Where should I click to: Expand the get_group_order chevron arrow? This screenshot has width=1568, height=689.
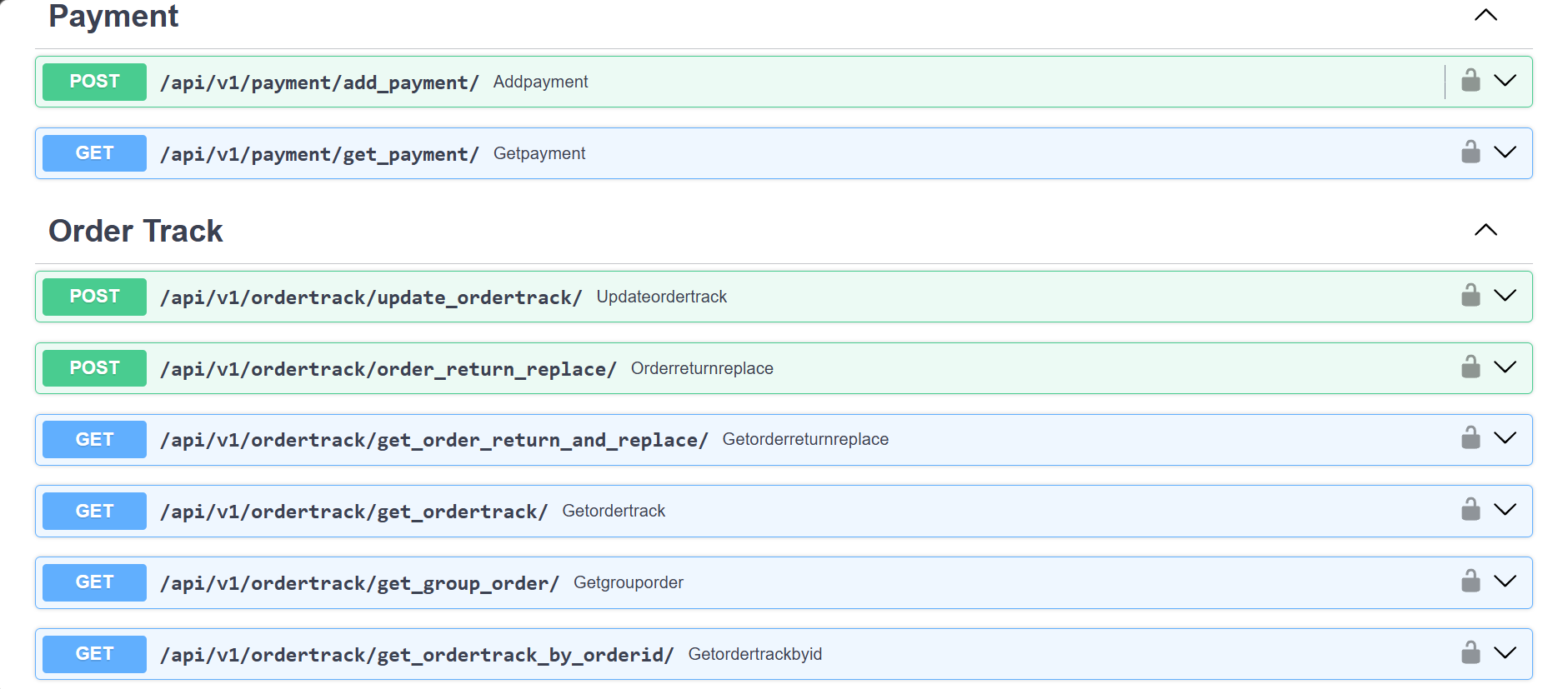coord(1505,582)
